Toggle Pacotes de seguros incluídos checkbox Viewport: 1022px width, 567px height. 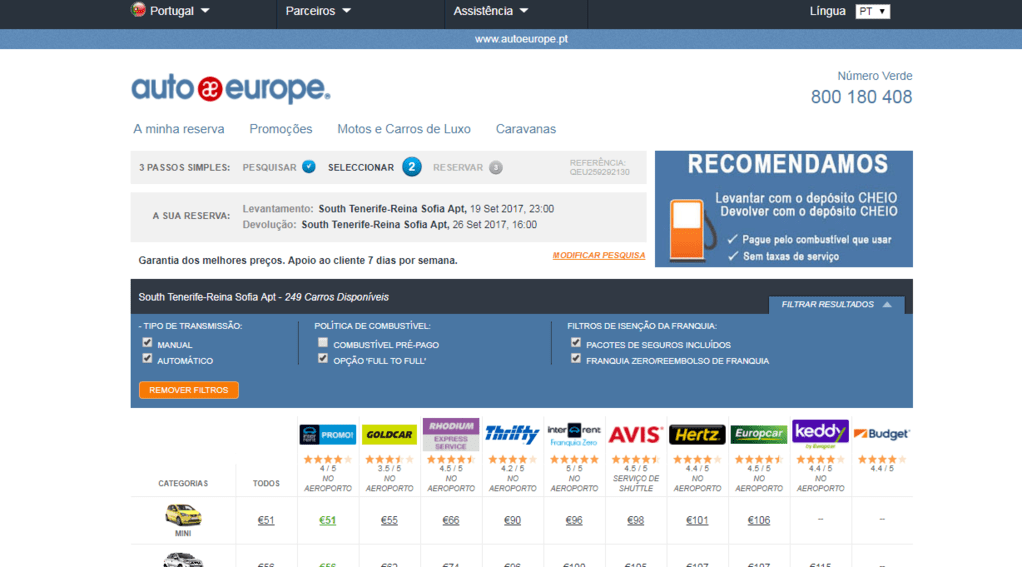pos(576,342)
